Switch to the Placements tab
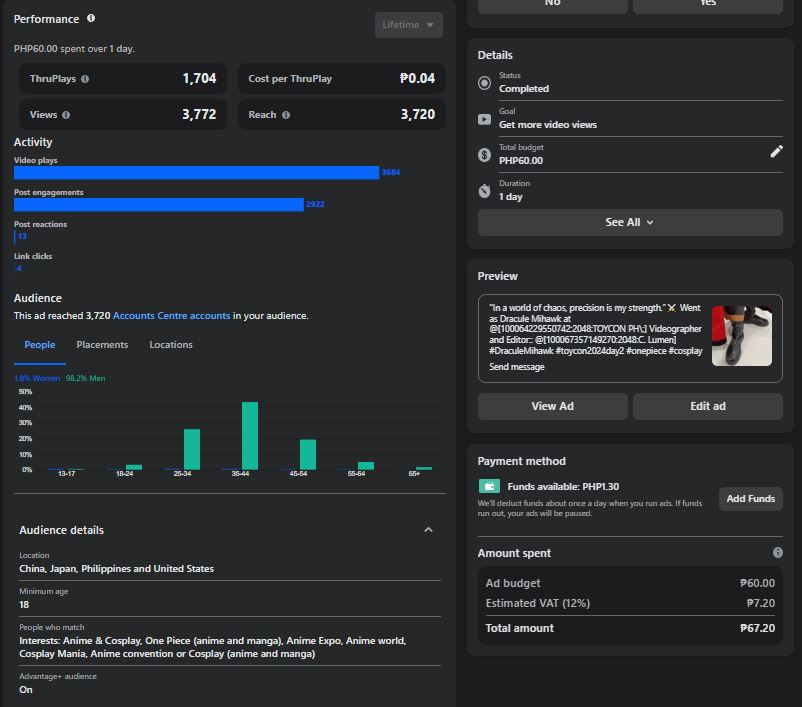Screen dimensions: 802x707 point(102,345)
